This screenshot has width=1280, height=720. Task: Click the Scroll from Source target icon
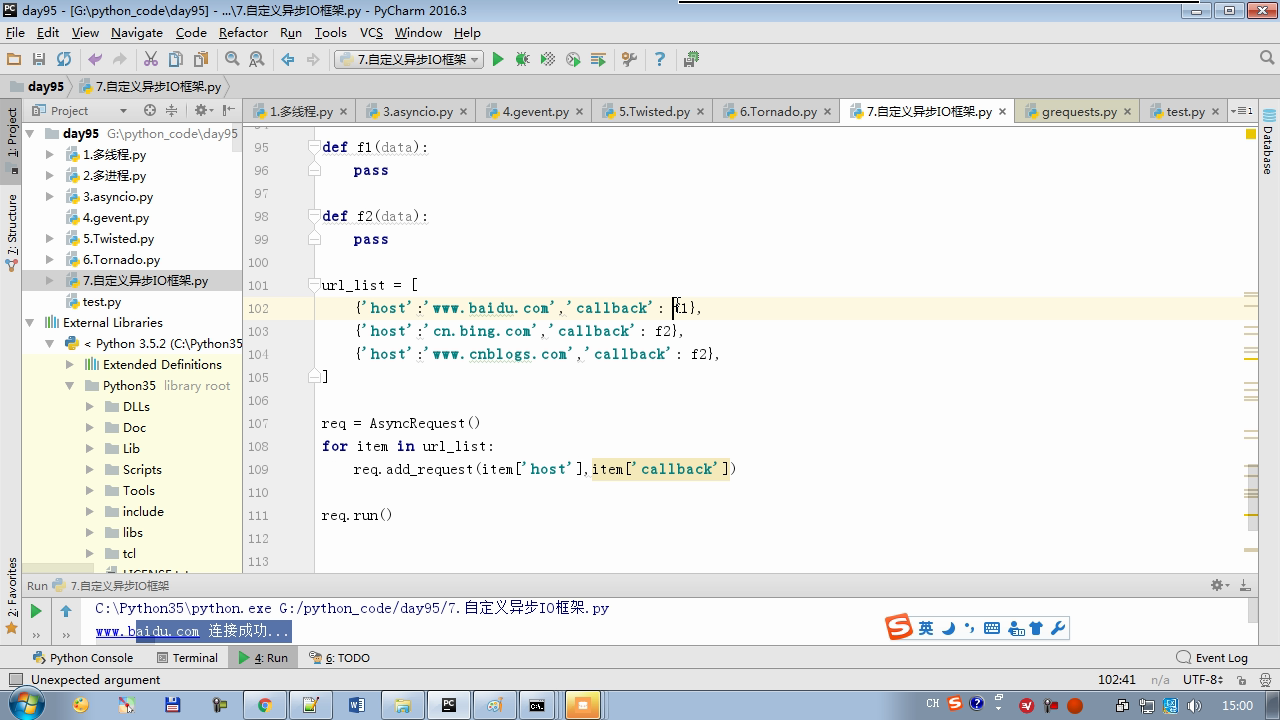(150, 111)
